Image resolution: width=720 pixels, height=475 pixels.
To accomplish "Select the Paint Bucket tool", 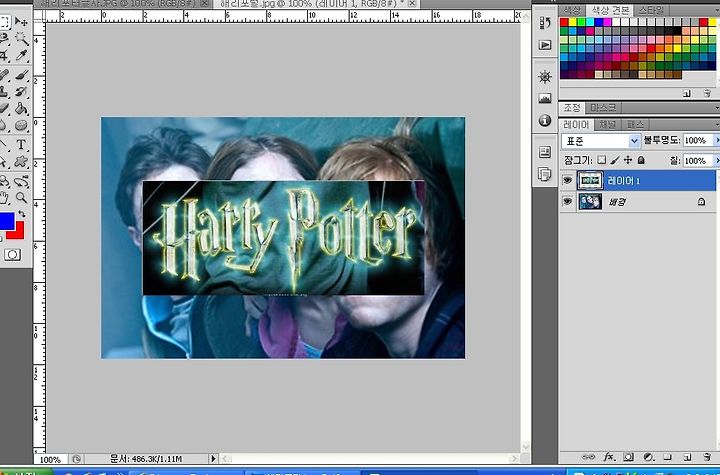I will 21,108.
